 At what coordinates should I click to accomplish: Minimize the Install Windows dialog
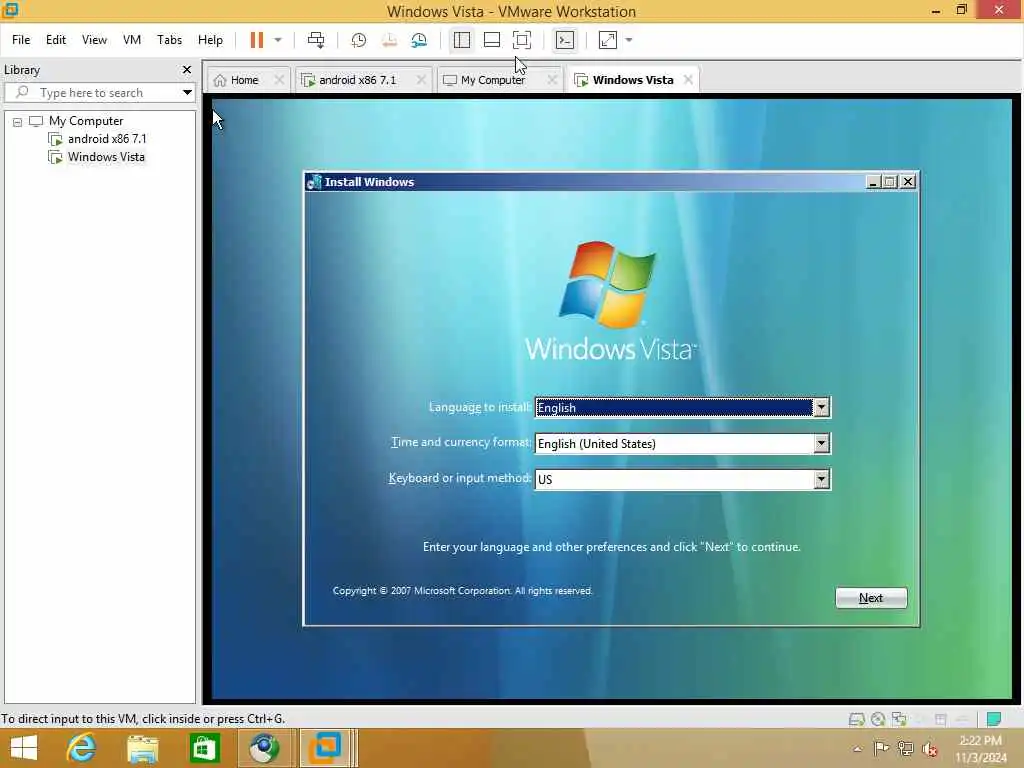[x=872, y=182]
